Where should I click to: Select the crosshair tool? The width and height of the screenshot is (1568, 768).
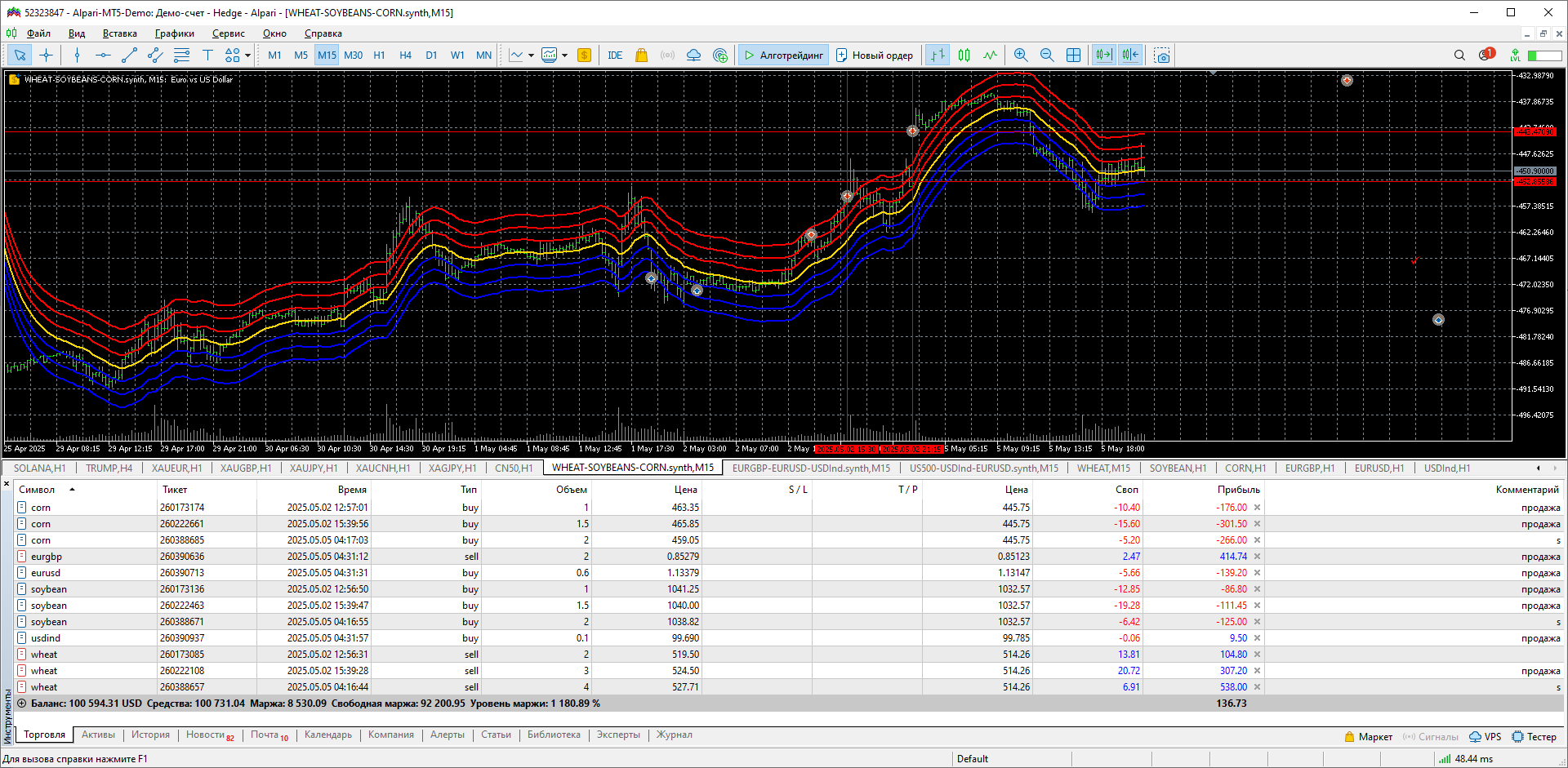point(47,55)
